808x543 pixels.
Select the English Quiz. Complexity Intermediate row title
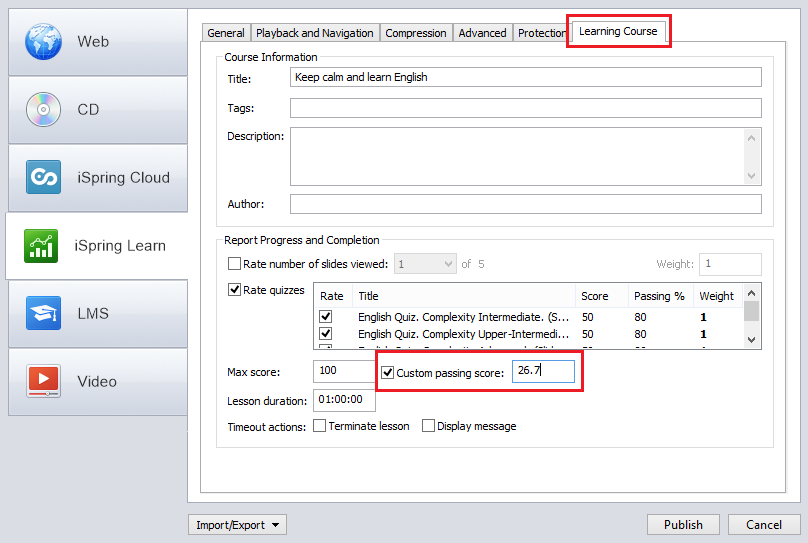pos(464,317)
